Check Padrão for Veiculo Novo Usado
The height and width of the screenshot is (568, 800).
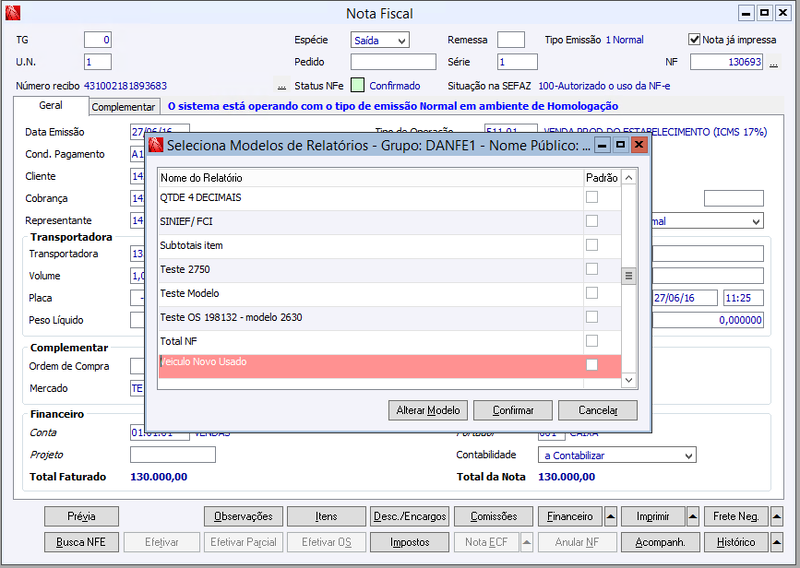[x=592, y=365]
